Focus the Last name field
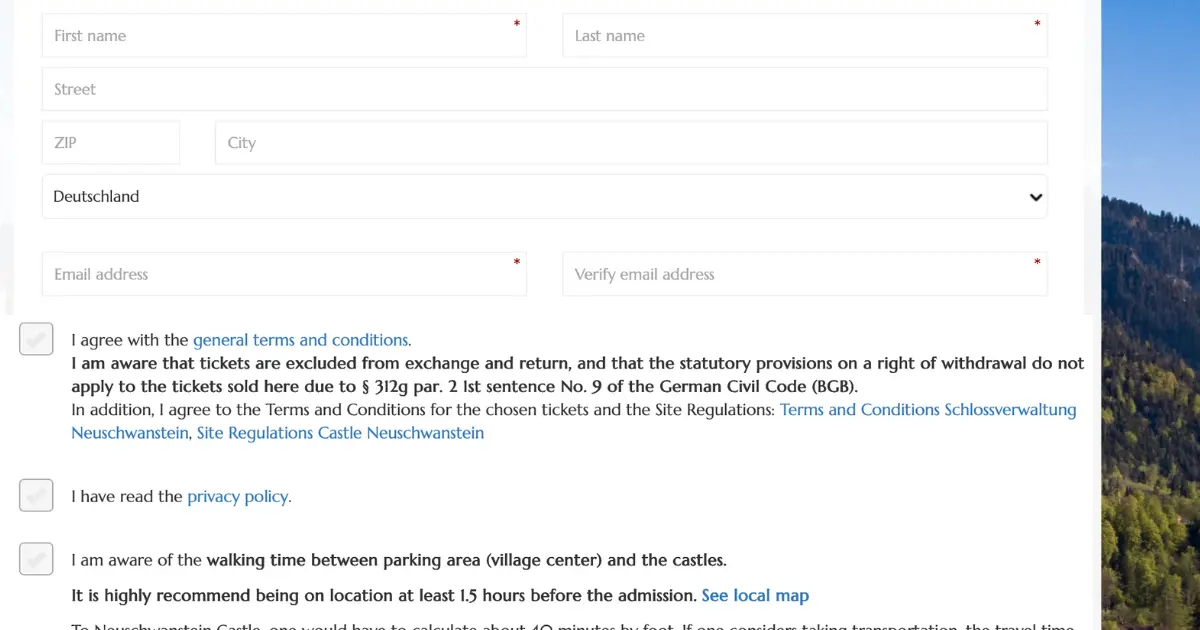Screen dimensions: 1200x630 coord(805,36)
